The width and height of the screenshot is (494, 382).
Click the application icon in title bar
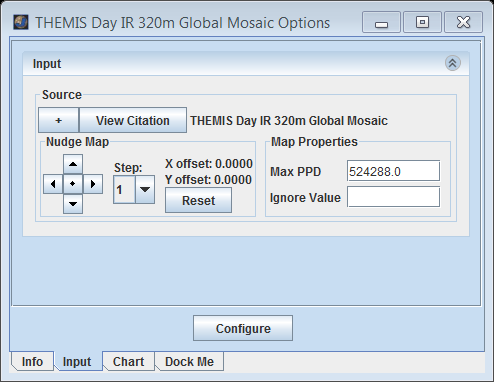(x=21, y=22)
